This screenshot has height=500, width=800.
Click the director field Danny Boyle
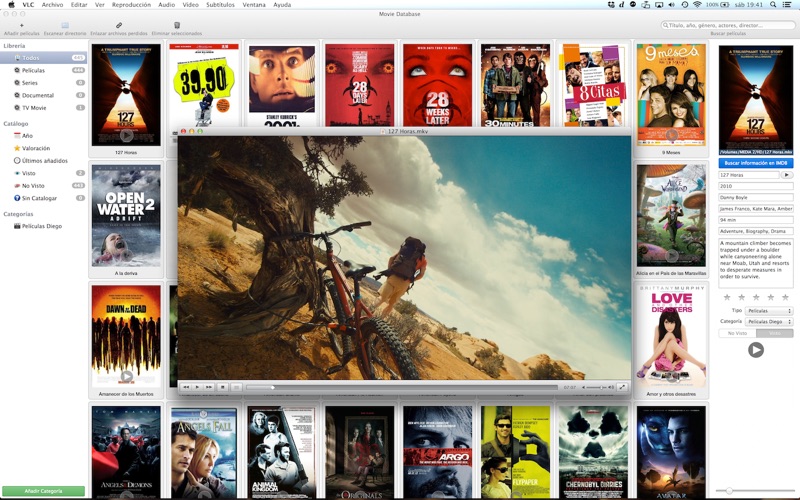tap(756, 197)
